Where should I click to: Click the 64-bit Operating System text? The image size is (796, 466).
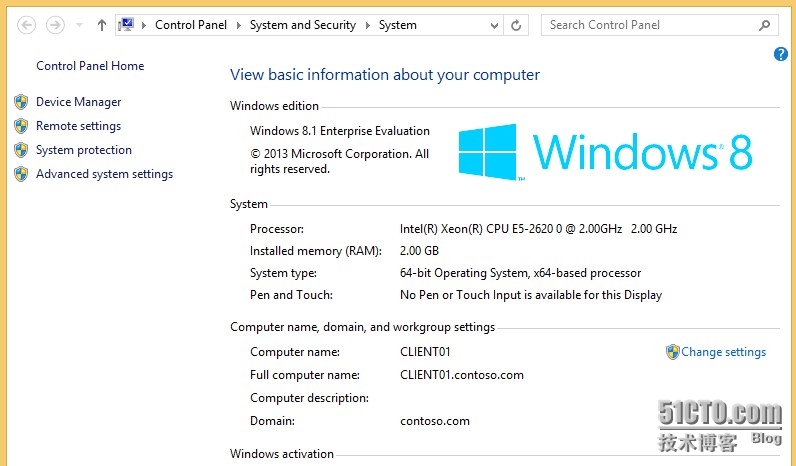(x=520, y=273)
